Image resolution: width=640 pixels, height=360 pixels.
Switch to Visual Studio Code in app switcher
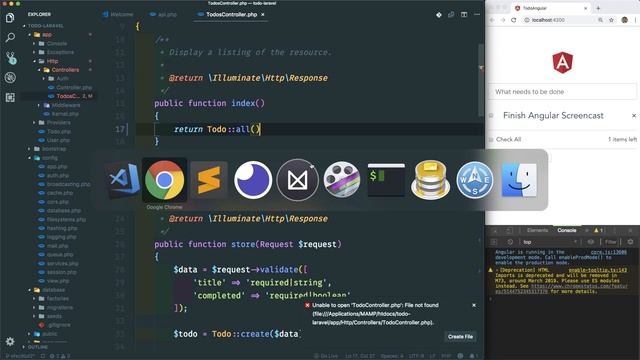(x=122, y=180)
